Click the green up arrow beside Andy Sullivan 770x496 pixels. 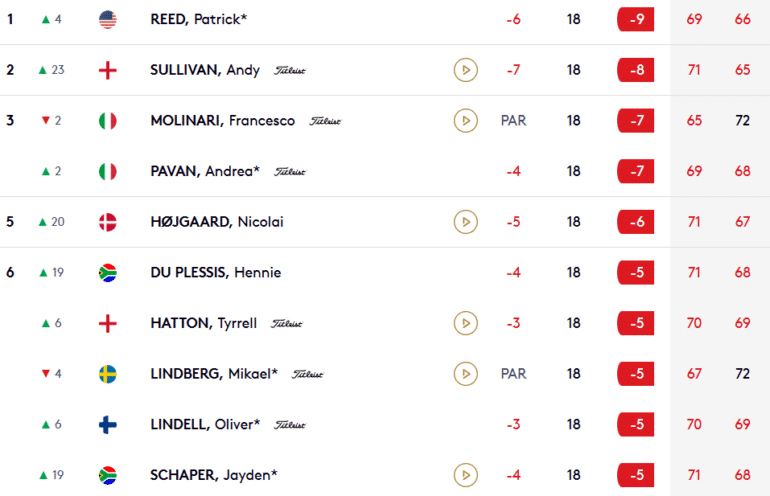tap(42, 70)
